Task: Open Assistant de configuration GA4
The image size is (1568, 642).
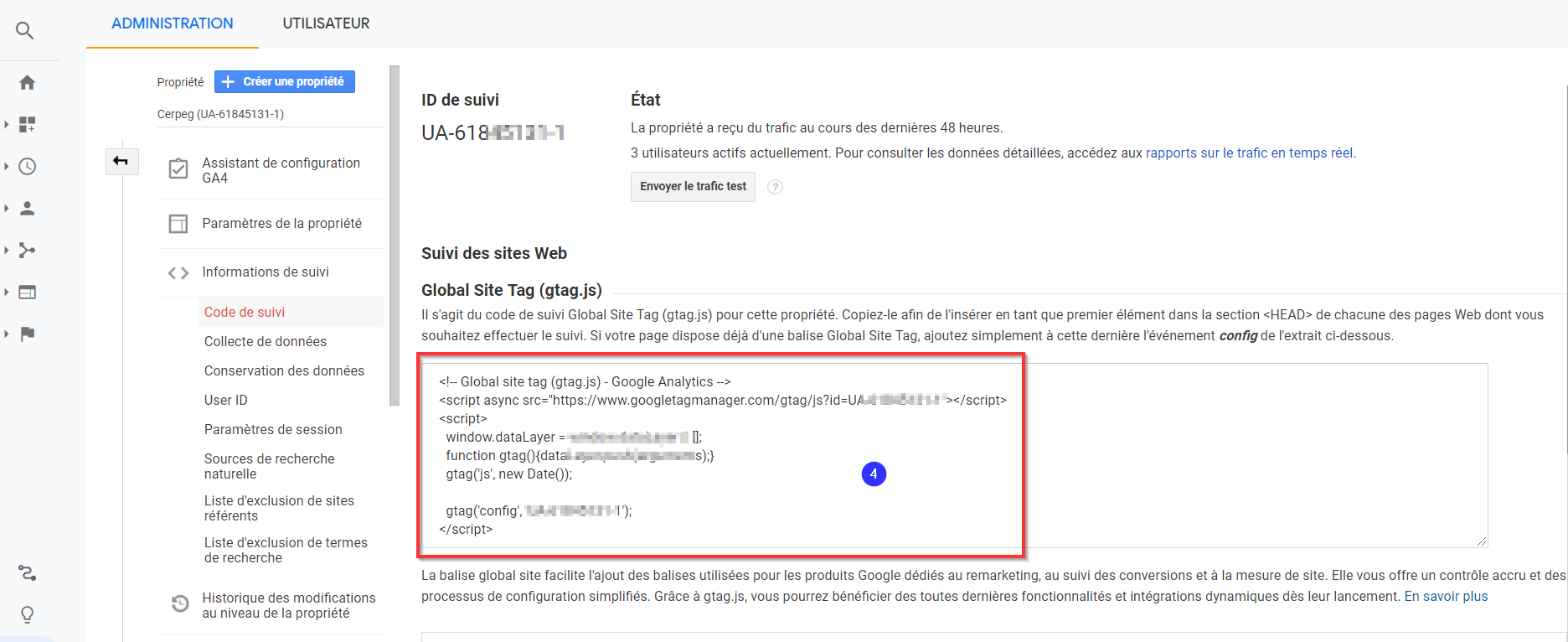Action: pyautogui.click(x=281, y=170)
